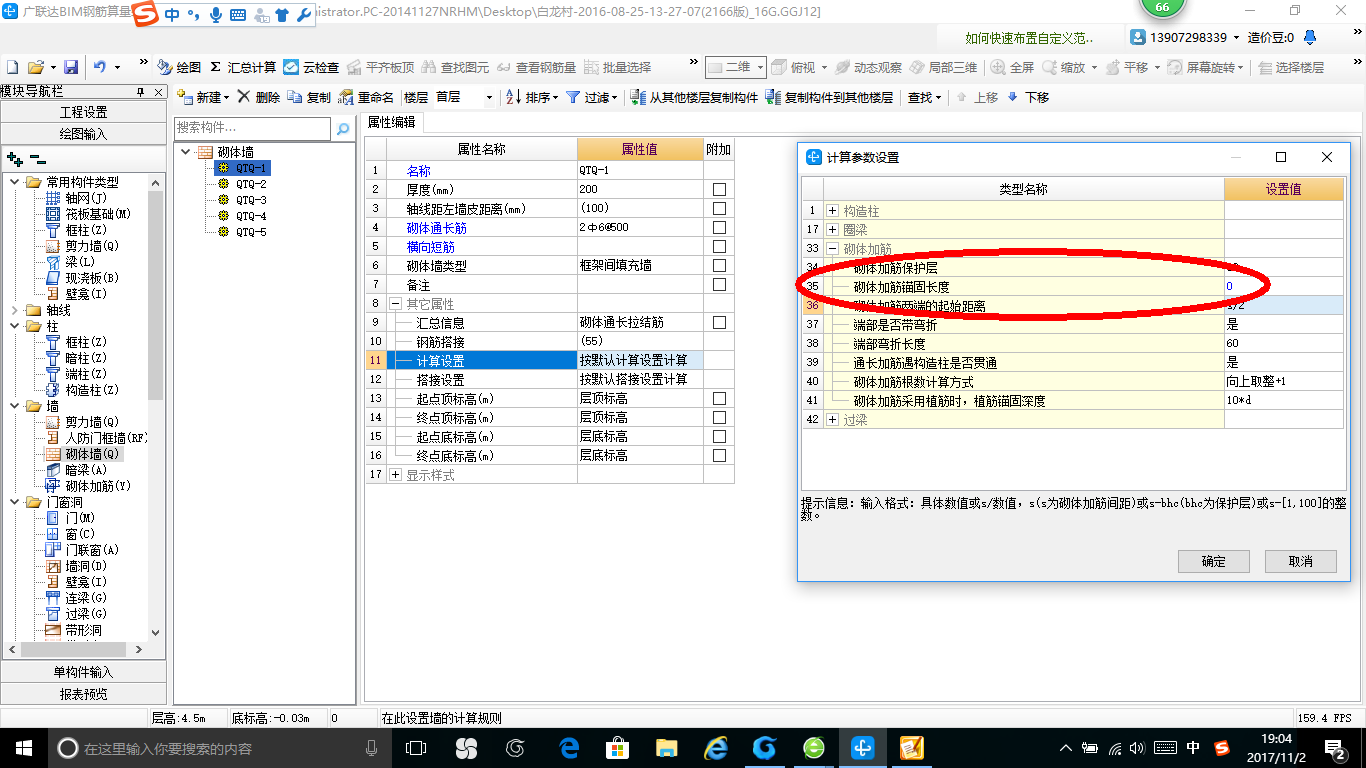Click 取消 in the settings dialog
This screenshot has width=1366, height=768.
pyautogui.click(x=1301, y=561)
